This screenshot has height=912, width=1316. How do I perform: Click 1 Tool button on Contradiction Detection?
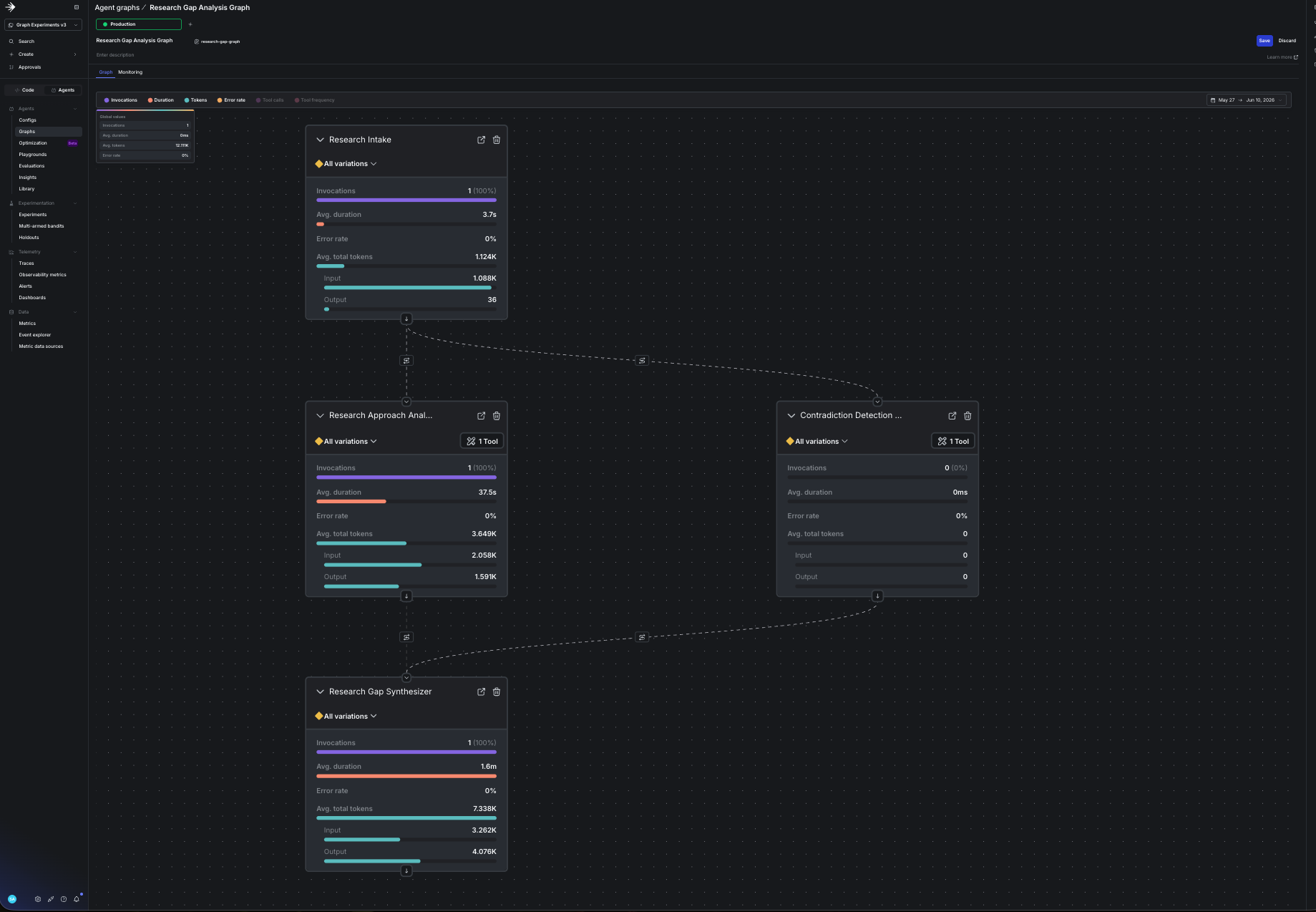pyautogui.click(x=953, y=442)
